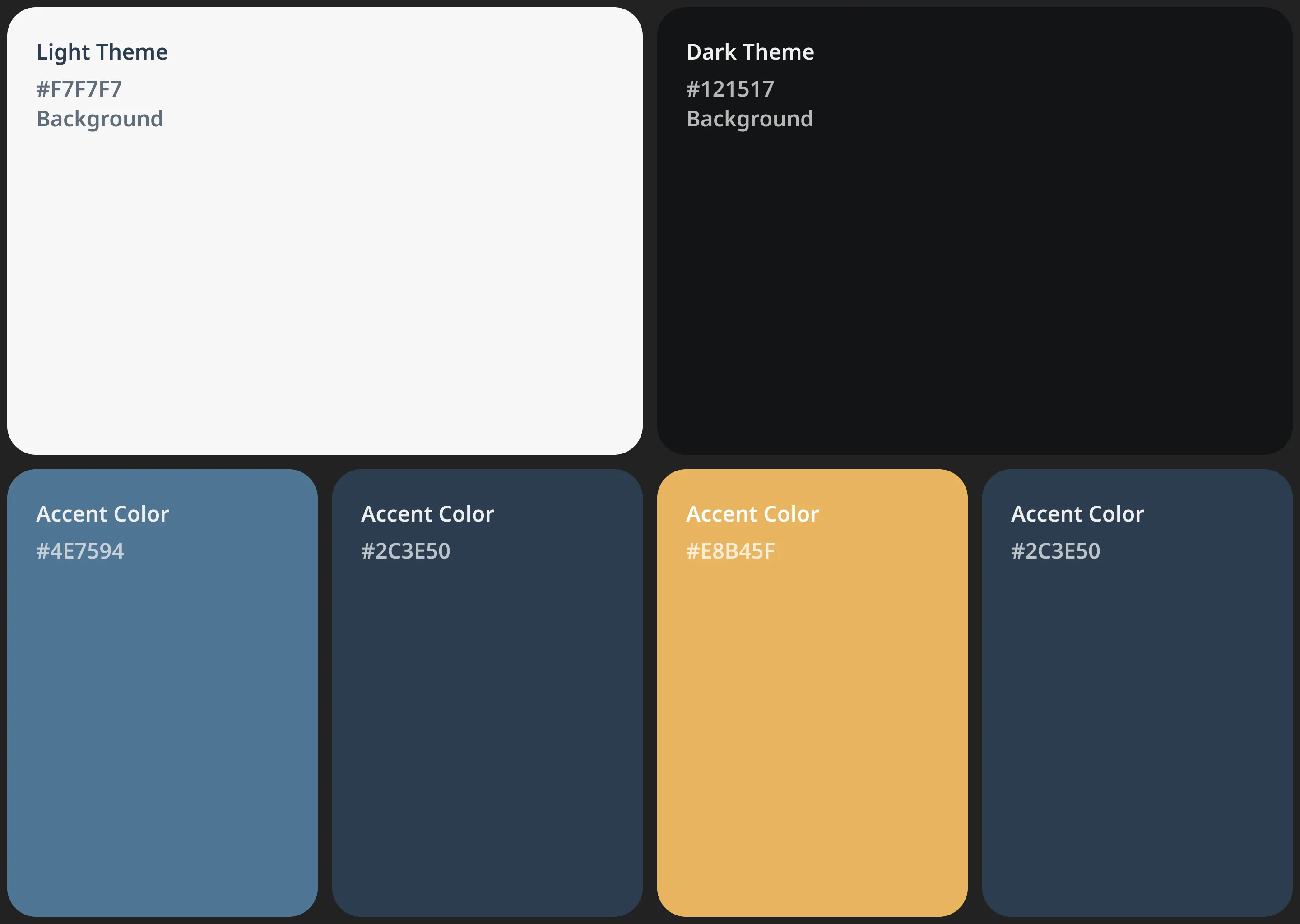The width and height of the screenshot is (1300, 924).
Task: Click the "#121517" hex code
Action: 730,89
